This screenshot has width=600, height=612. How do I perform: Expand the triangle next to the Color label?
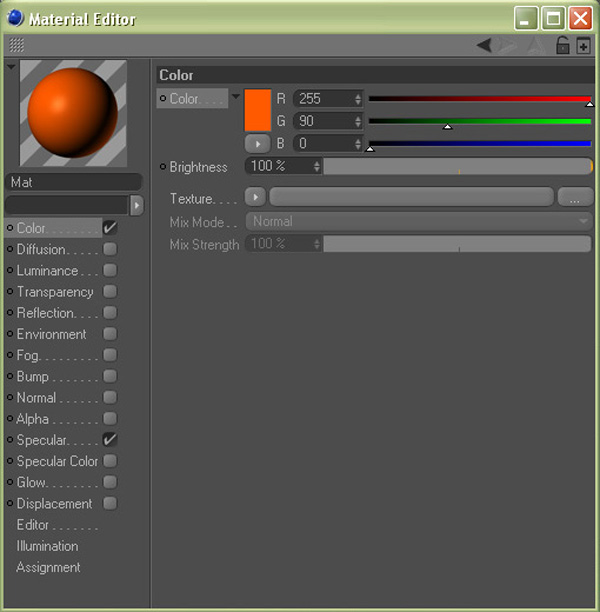tap(236, 97)
